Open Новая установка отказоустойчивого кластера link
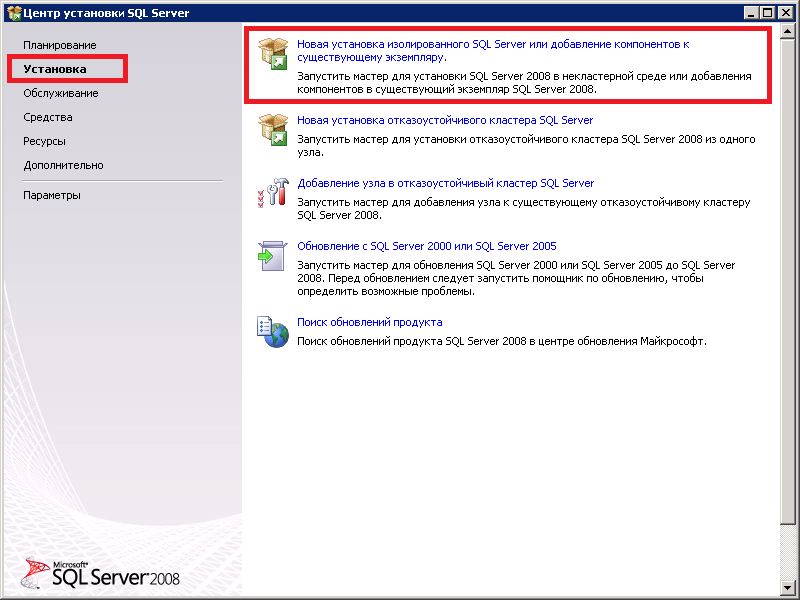The height and width of the screenshot is (600, 800). click(x=445, y=120)
